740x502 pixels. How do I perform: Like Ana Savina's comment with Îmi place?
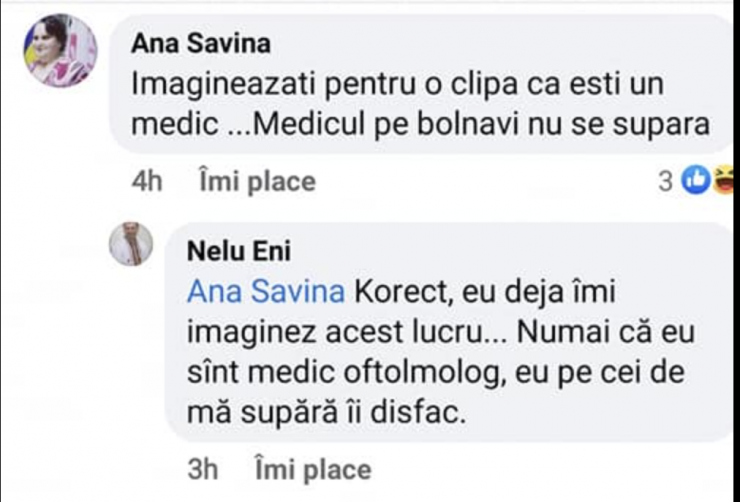coord(258,182)
